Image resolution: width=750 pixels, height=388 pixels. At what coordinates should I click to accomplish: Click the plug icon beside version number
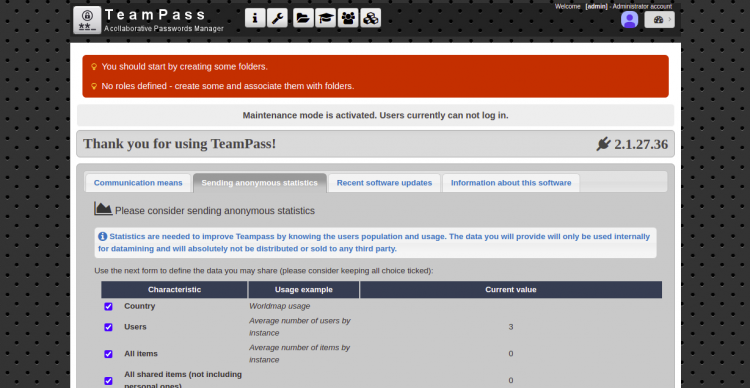click(x=604, y=144)
